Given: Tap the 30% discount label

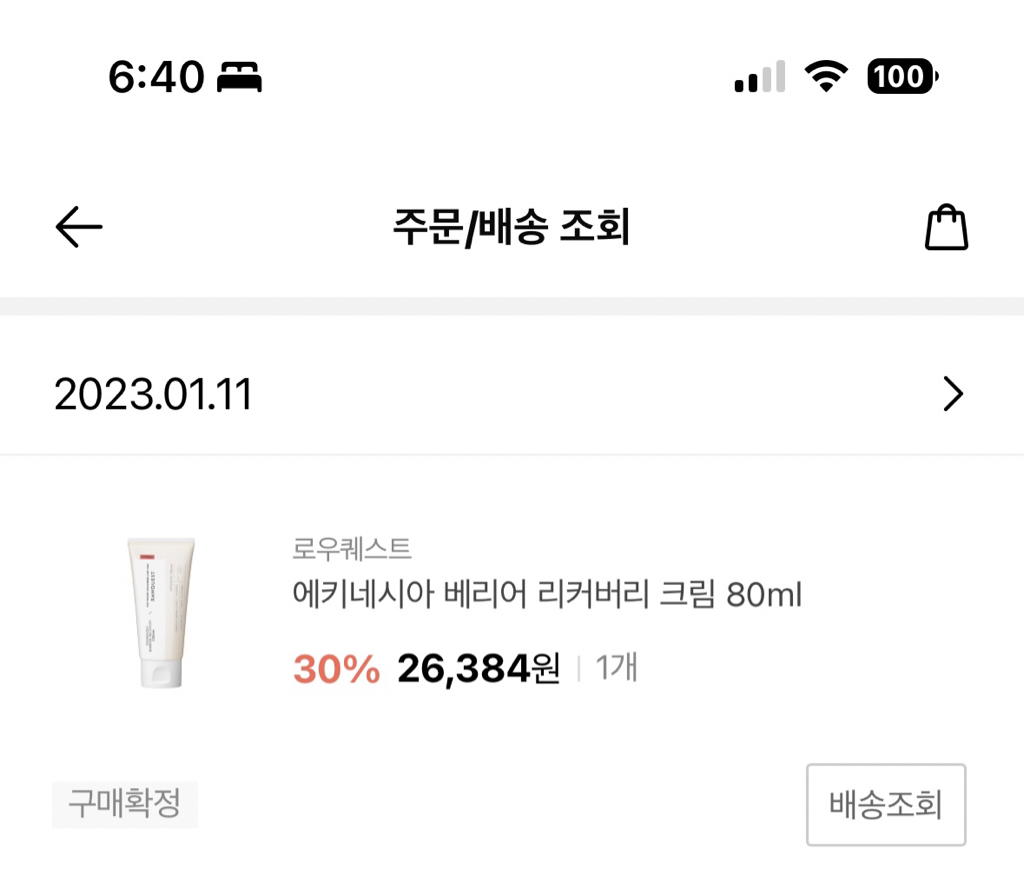Looking at the screenshot, I should [x=336, y=670].
